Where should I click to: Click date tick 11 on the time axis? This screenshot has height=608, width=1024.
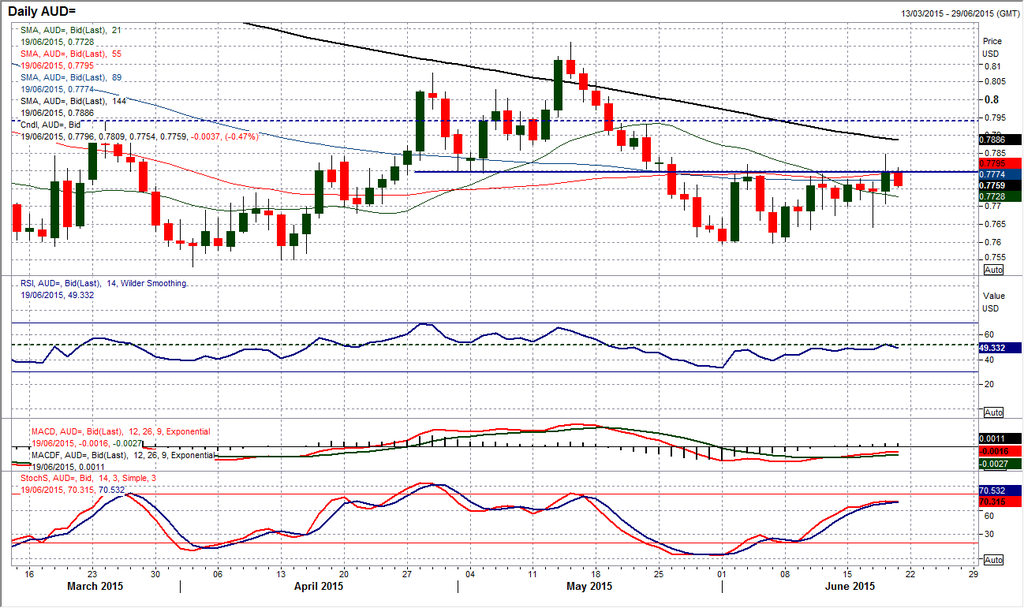point(533,574)
